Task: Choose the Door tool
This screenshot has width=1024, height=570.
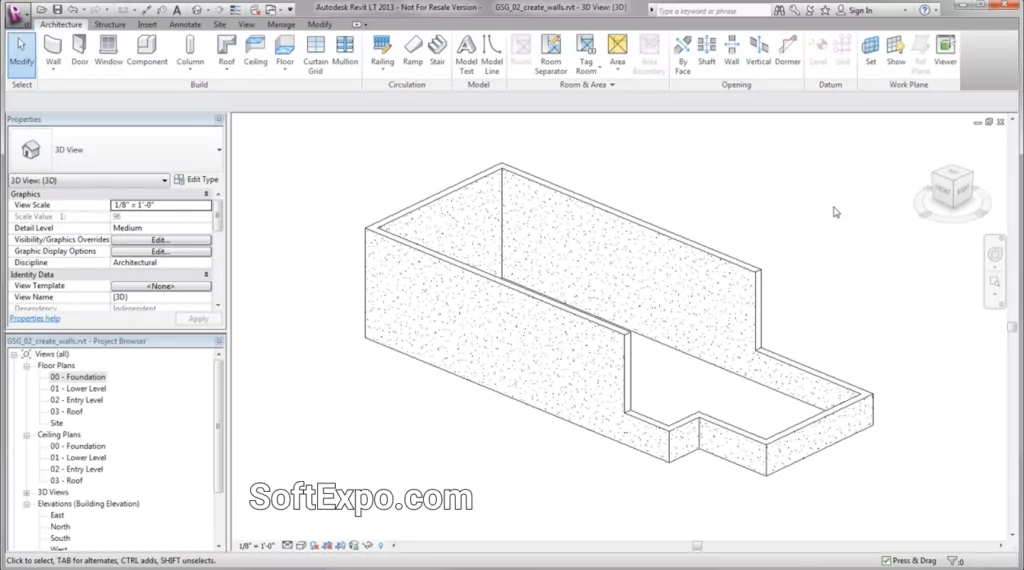Action: click(x=80, y=50)
